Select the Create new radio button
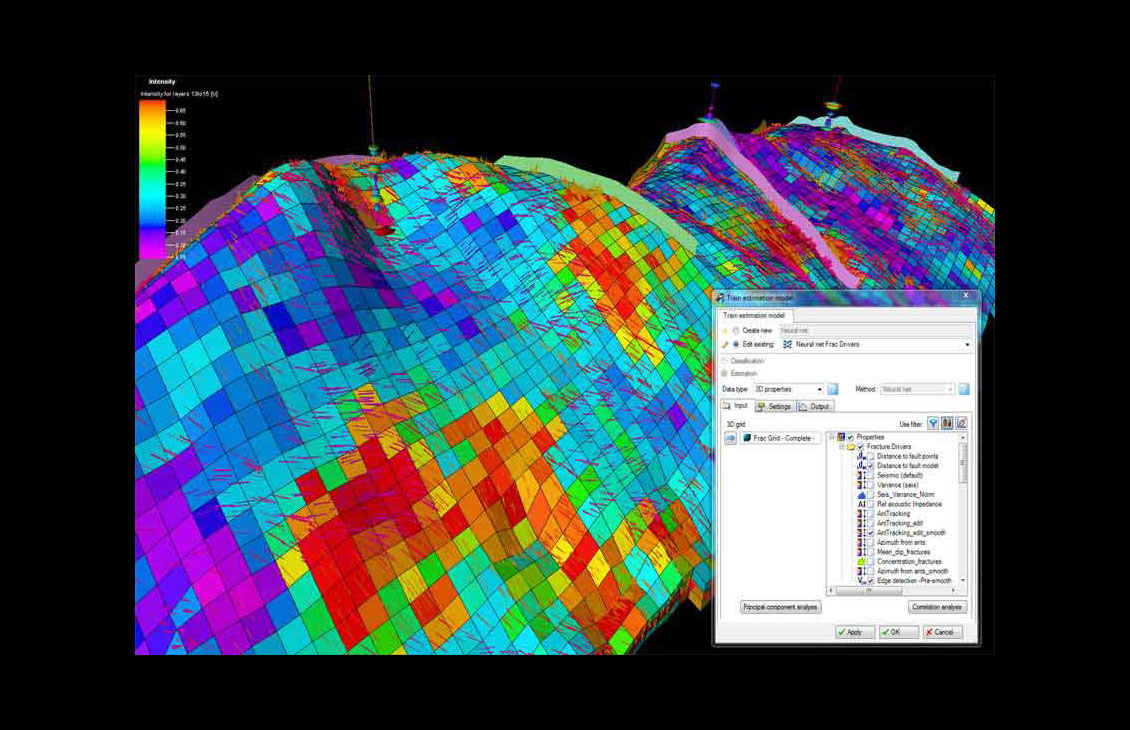 737,330
